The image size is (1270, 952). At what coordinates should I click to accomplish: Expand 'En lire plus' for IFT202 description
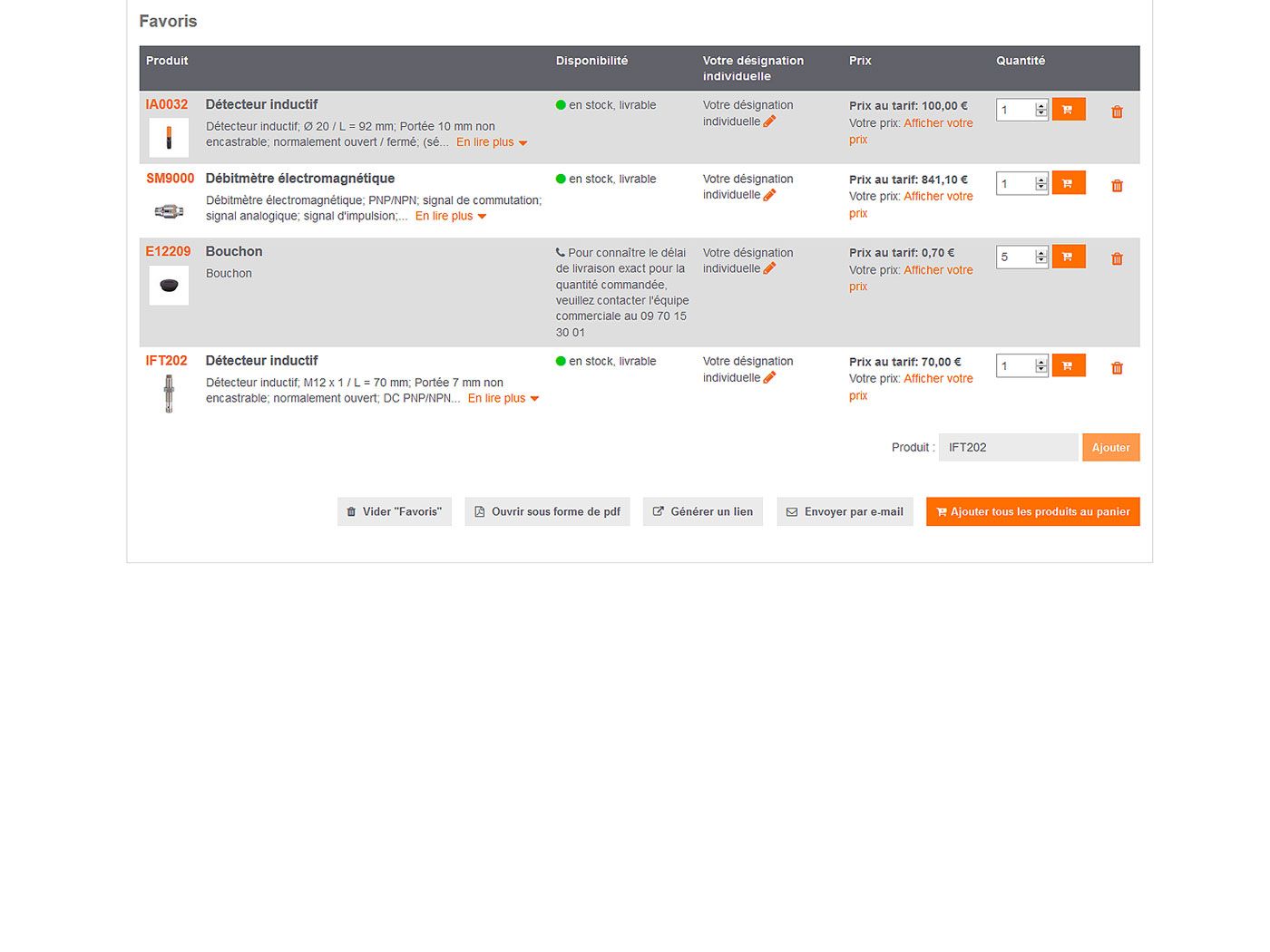(503, 398)
